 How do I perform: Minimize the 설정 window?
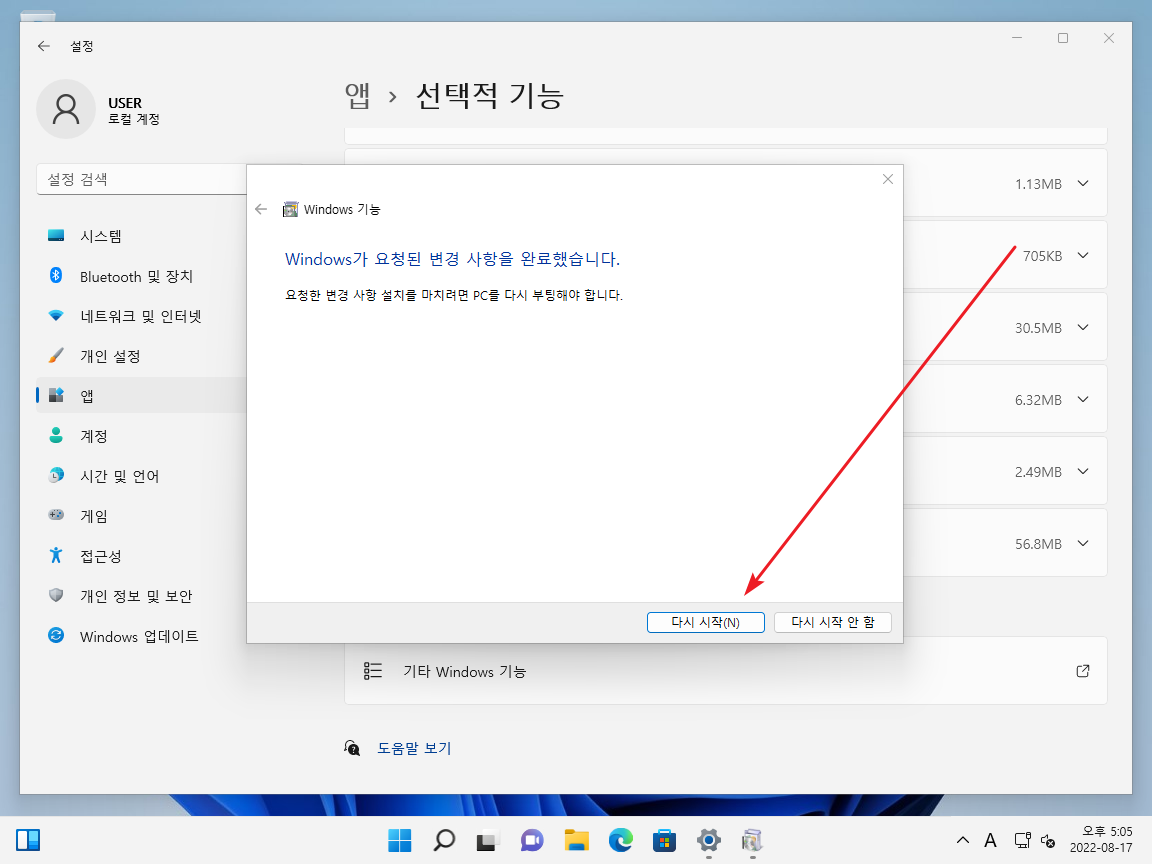(x=1017, y=38)
